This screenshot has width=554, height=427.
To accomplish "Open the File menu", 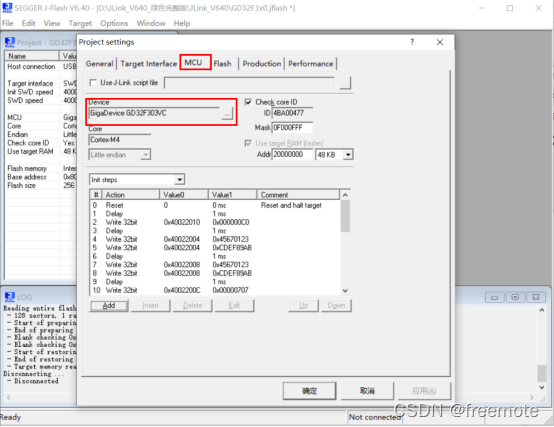I will click(x=8, y=23).
